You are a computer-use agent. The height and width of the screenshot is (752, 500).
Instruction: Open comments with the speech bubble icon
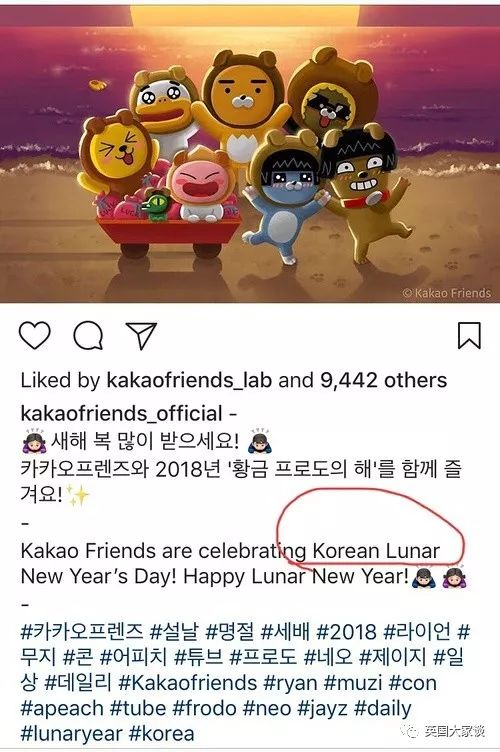click(88, 335)
